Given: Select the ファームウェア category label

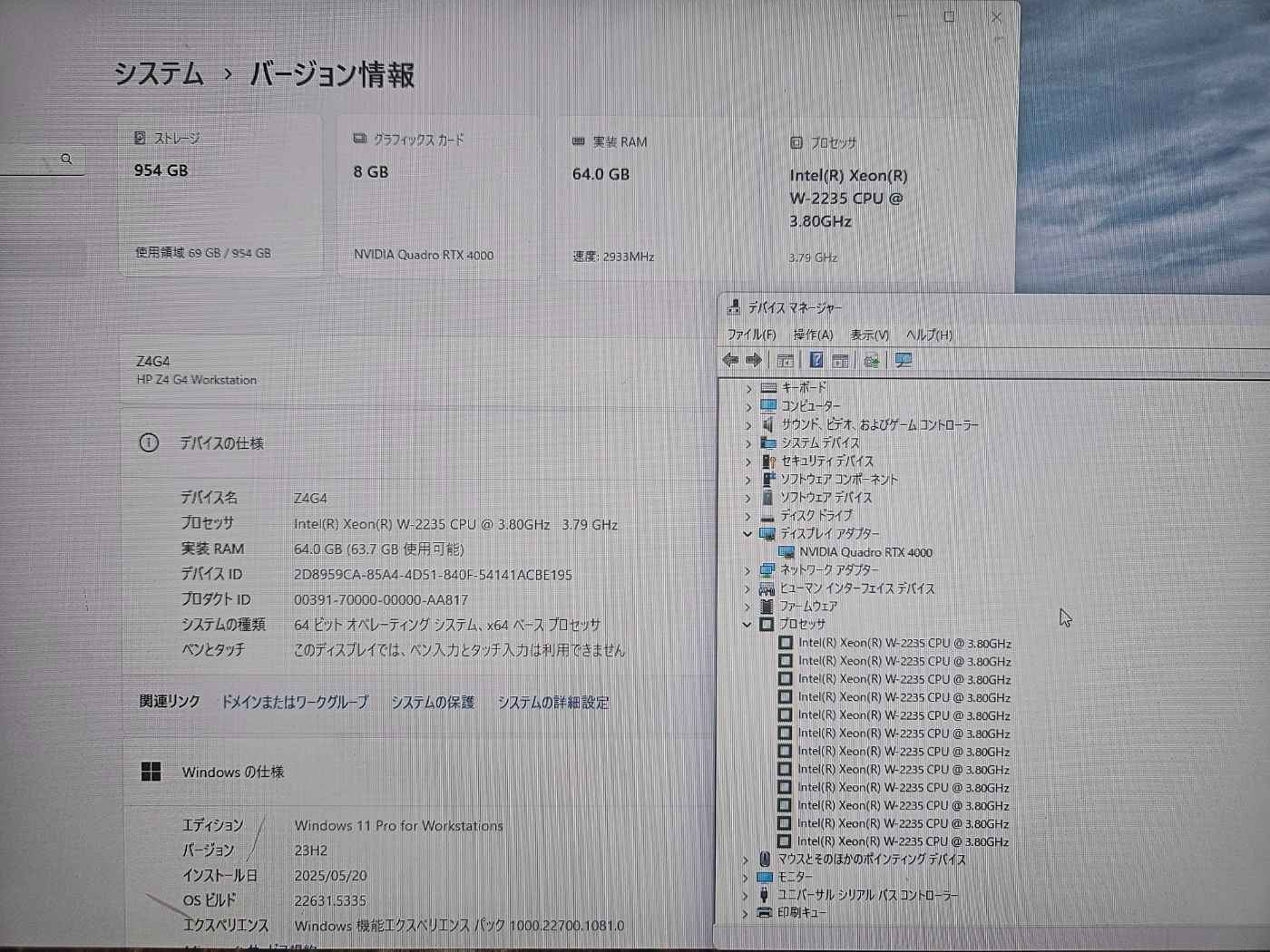Looking at the screenshot, I should click(808, 606).
